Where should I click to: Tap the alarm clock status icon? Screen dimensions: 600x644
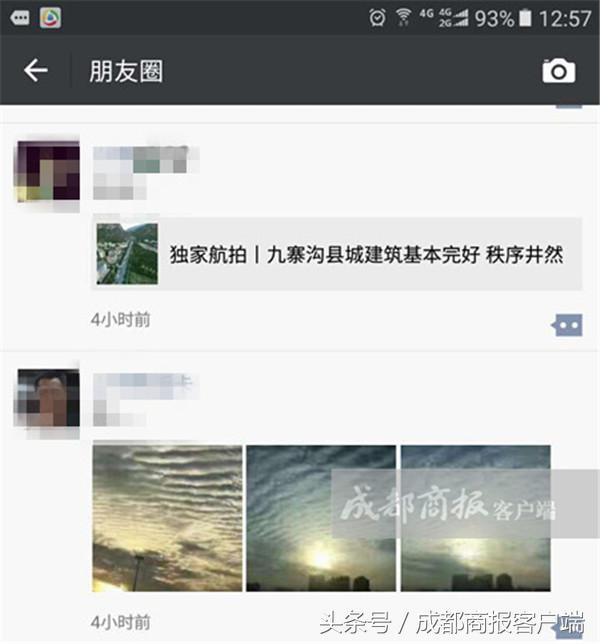click(x=377, y=18)
